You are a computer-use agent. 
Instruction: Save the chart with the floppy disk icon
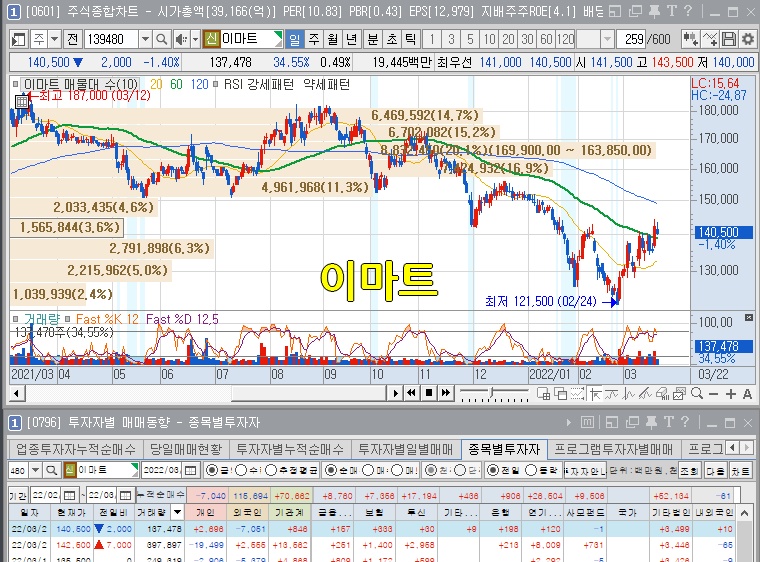729,39
